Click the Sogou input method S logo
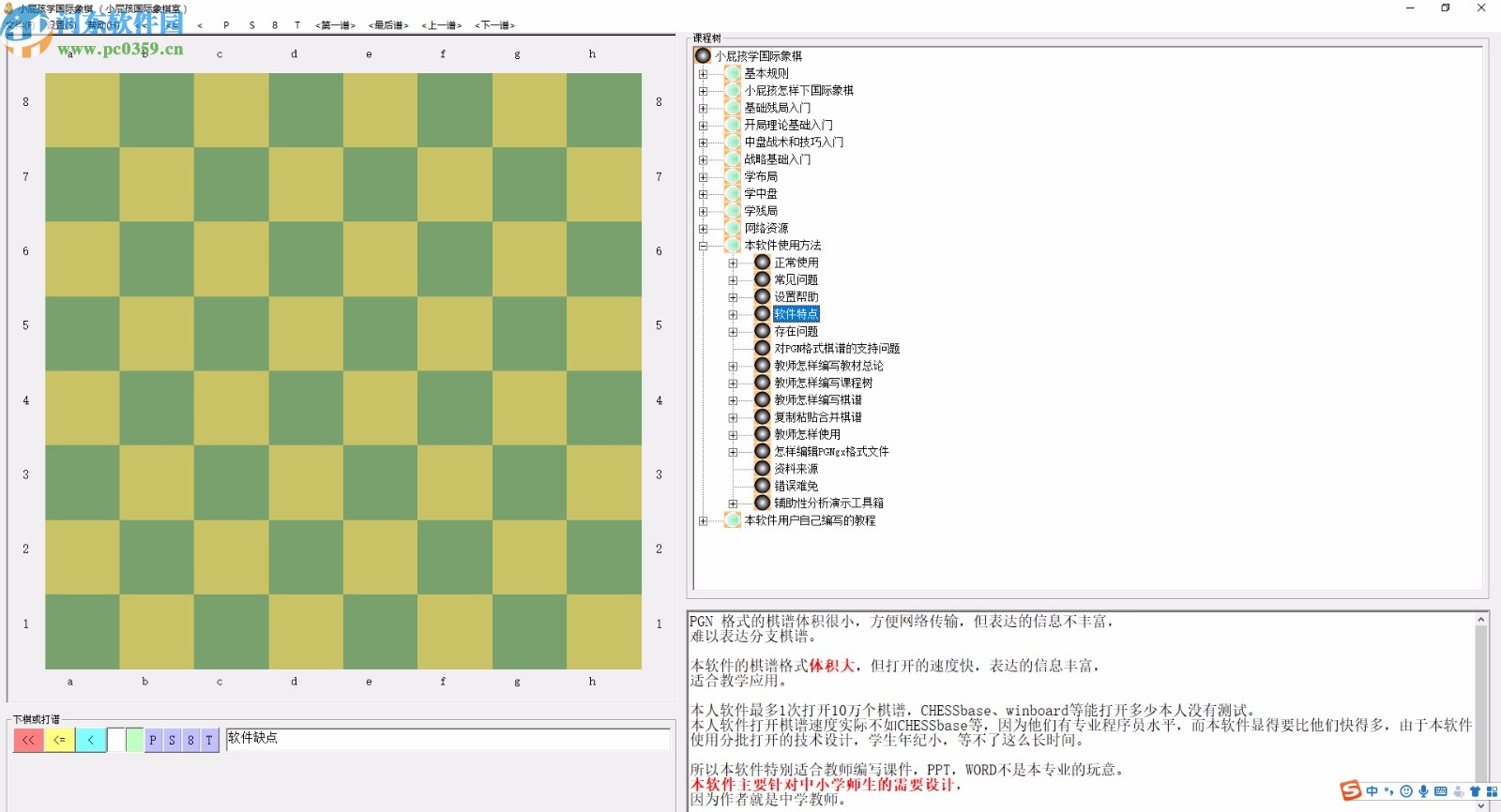Screen dimensions: 1501x812 (x=1351, y=790)
